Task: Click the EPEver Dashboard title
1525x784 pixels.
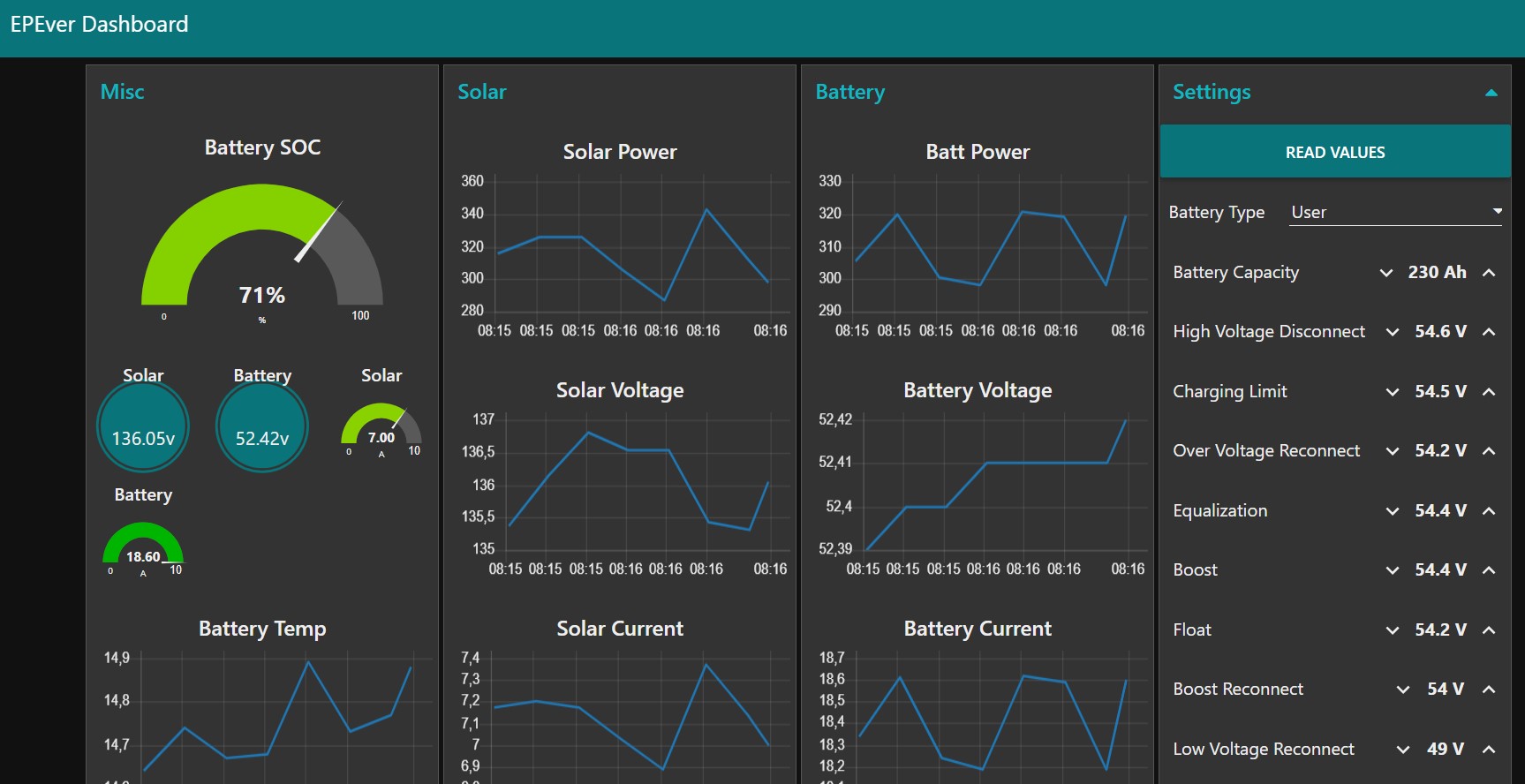Action: 99,25
